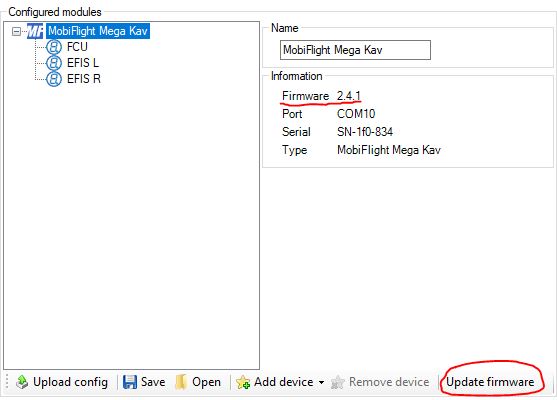557x400 pixels.
Task: Click firmware version value 2.4.1
Action: point(348,96)
